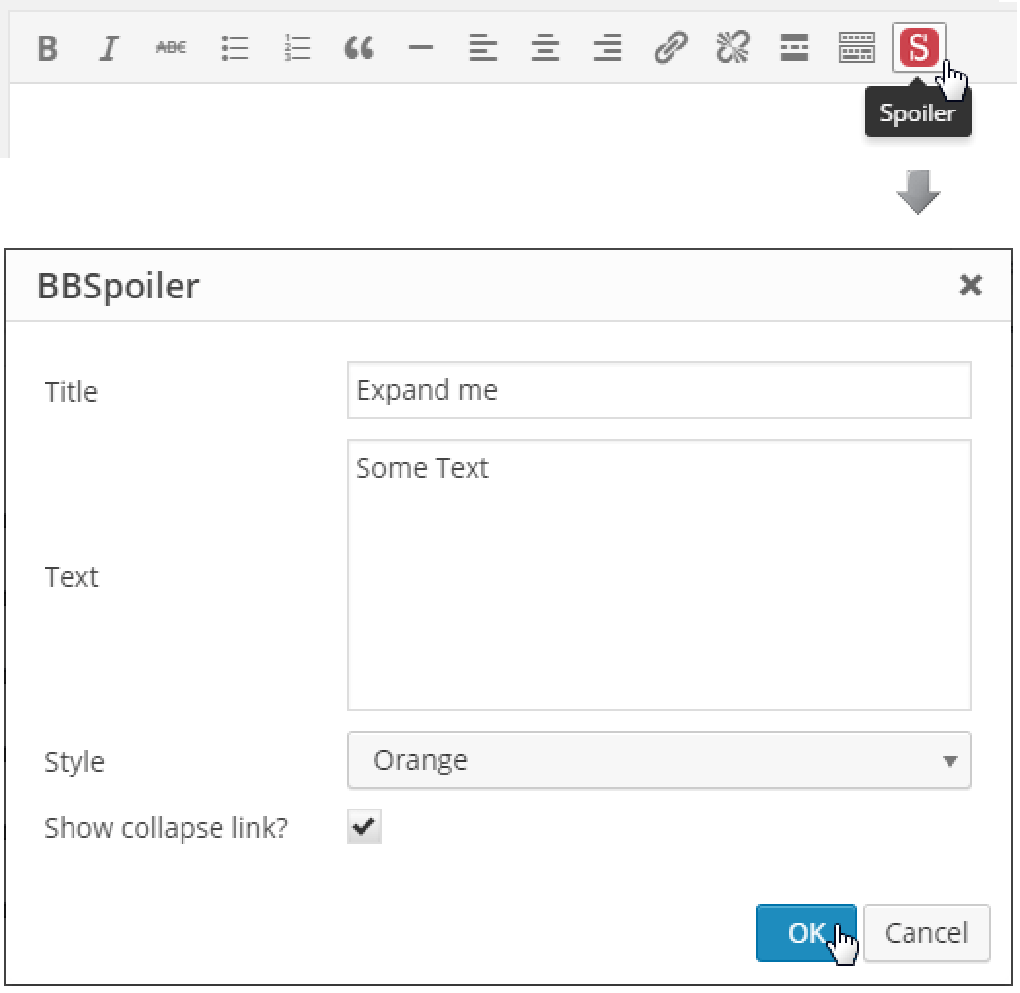Image resolution: width=1020 pixels, height=993 pixels.
Task: Insert a Read More tag
Action: point(794,47)
